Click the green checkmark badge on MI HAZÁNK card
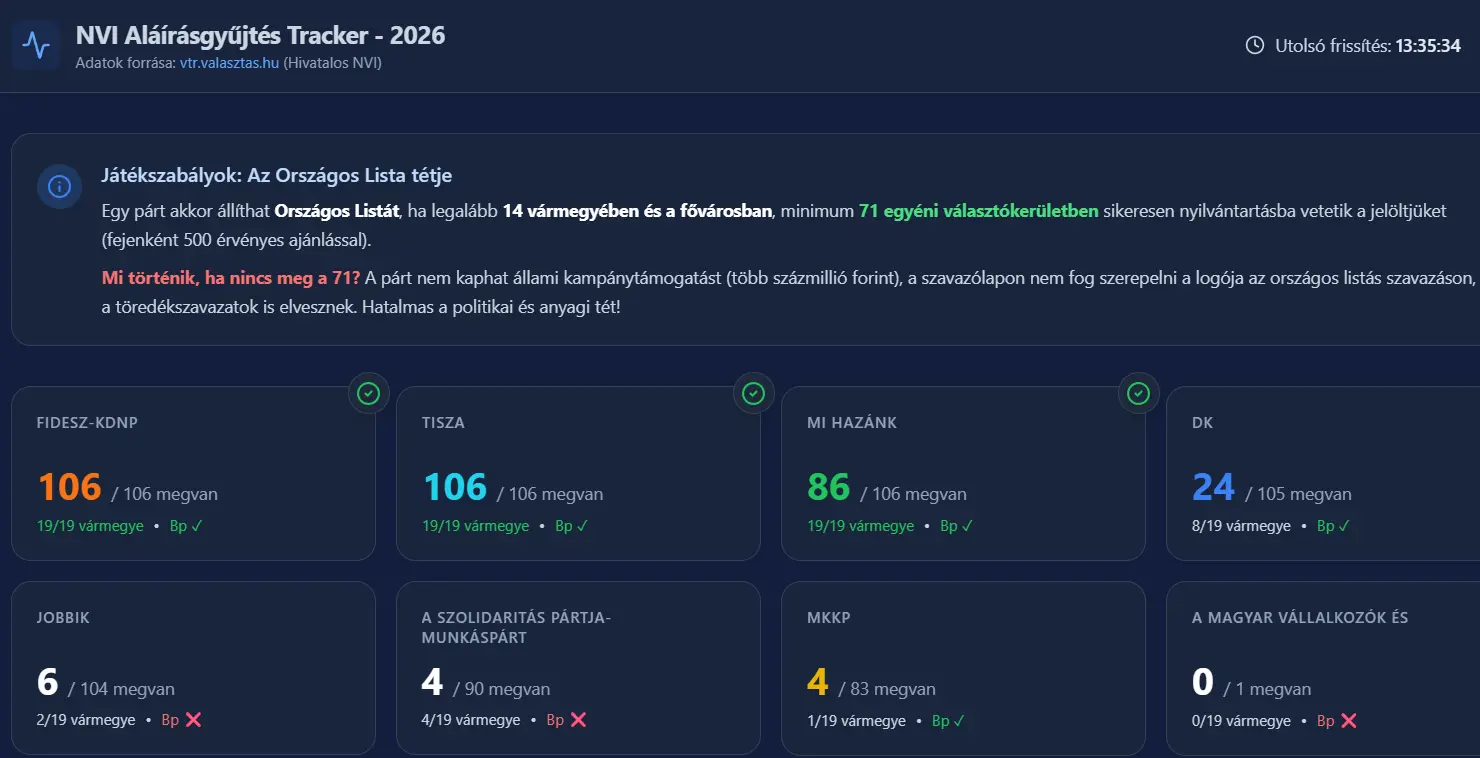 [1138, 394]
